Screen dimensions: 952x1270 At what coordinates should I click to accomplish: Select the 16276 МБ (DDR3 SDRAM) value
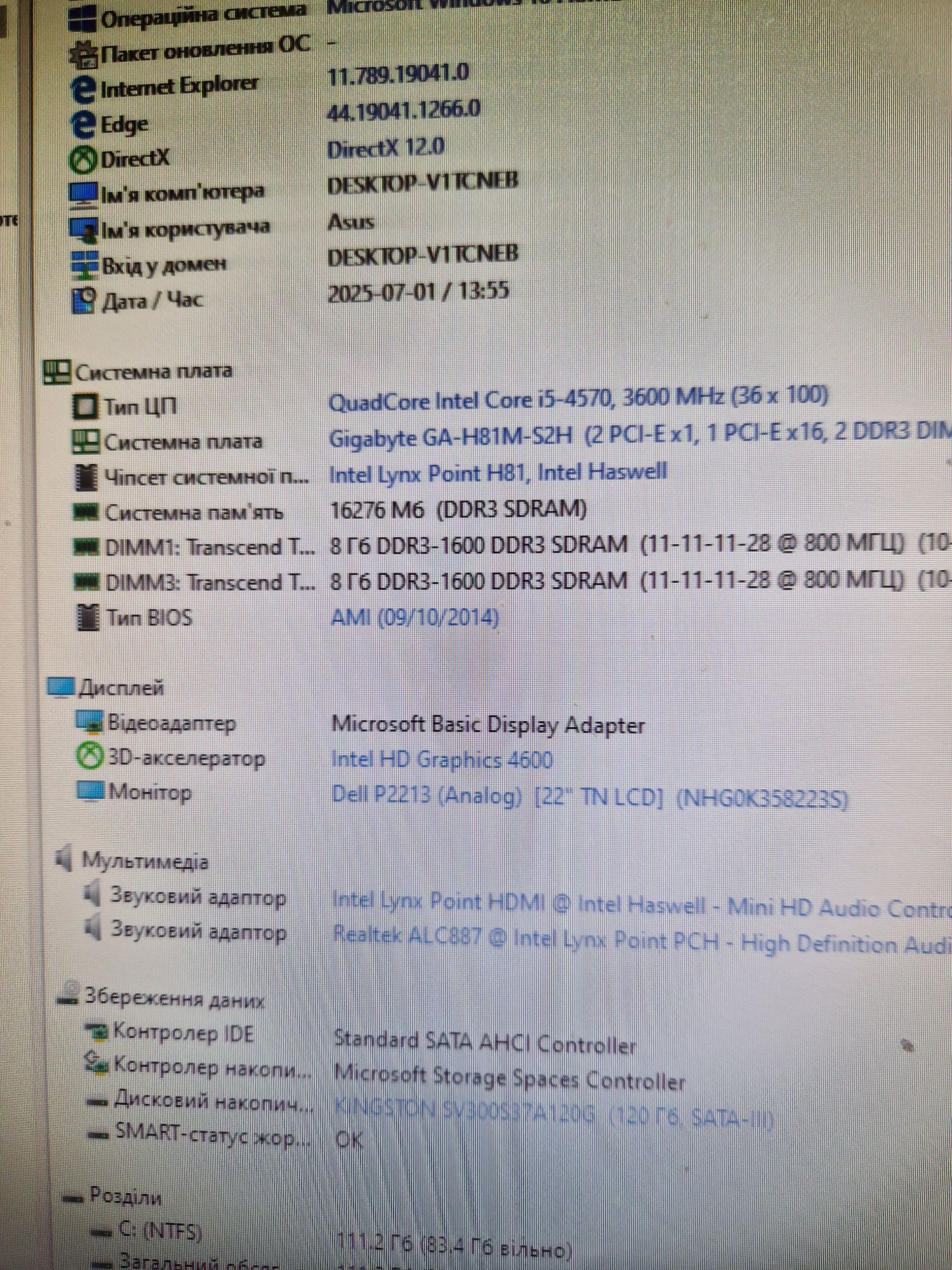(458, 509)
